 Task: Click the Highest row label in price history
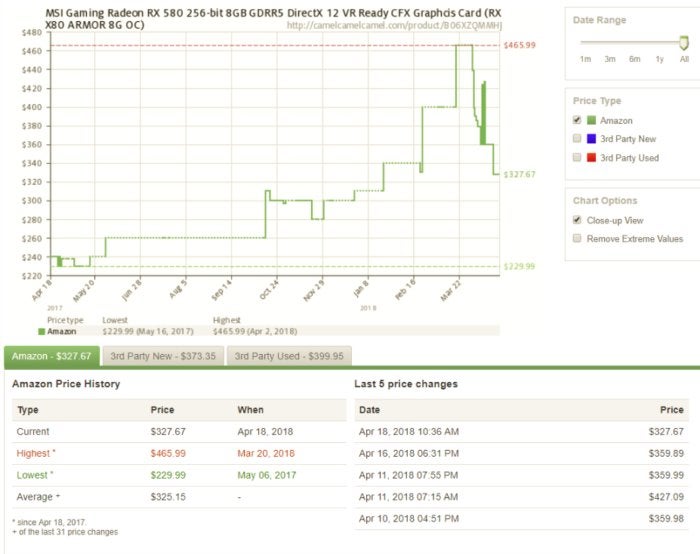(36, 454)
